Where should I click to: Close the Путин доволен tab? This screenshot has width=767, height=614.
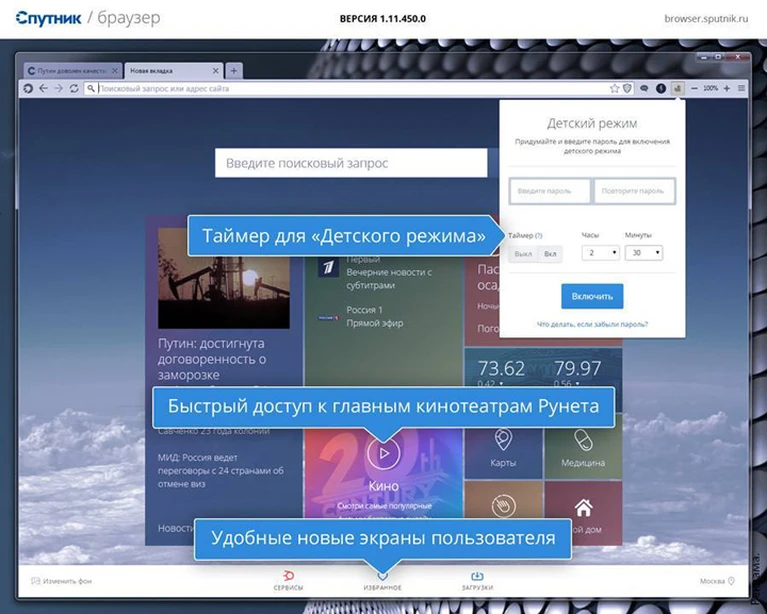coord(114,71)
